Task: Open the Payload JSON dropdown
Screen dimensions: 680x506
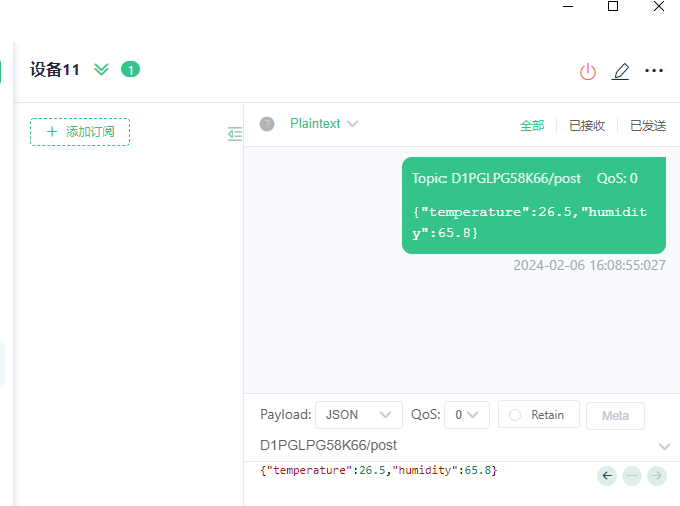Action: [x=358, y=415]
